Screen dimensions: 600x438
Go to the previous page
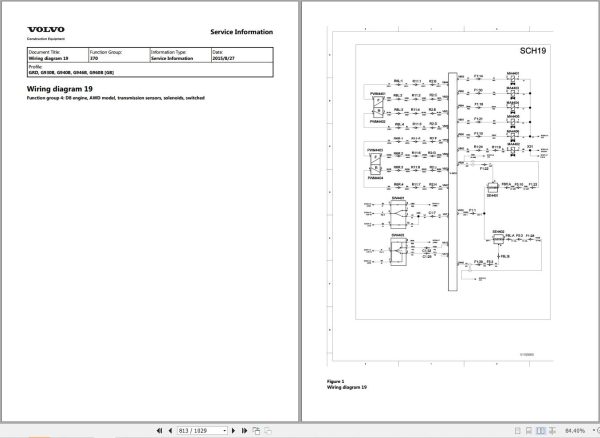point(170,431)
